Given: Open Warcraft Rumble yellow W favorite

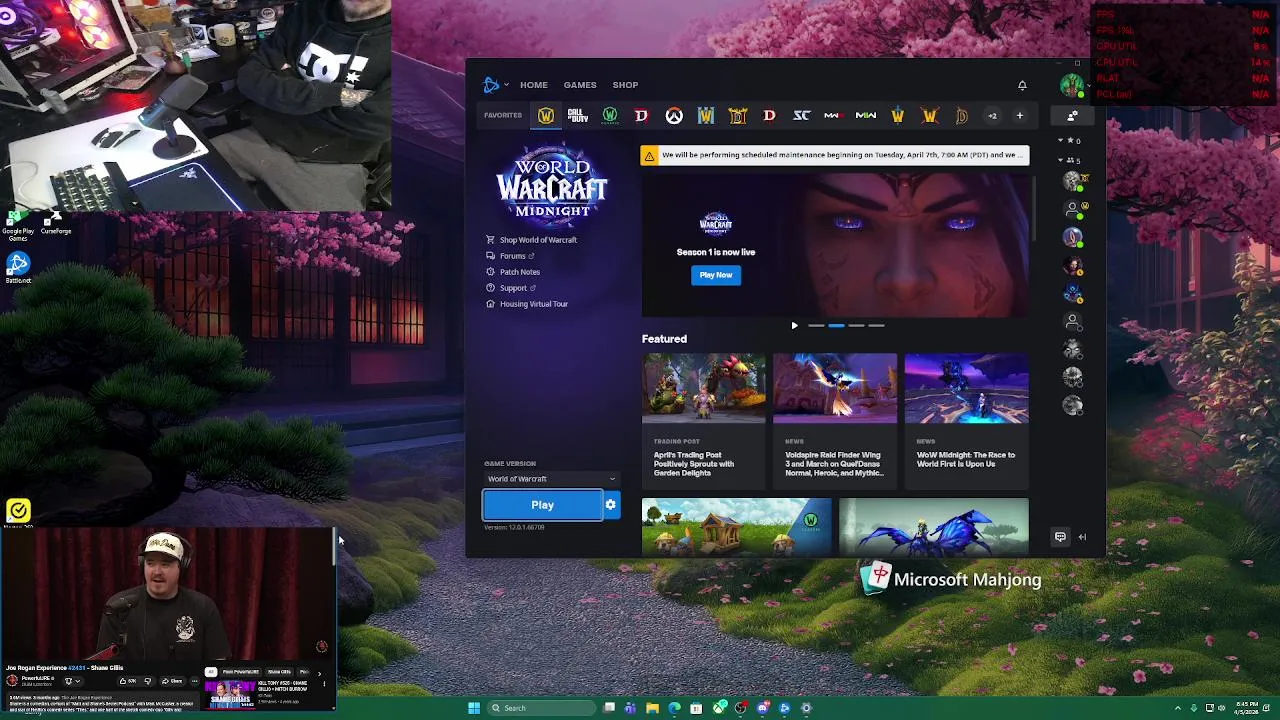Looking at the screenshot, I should click(x=898, y=116).
